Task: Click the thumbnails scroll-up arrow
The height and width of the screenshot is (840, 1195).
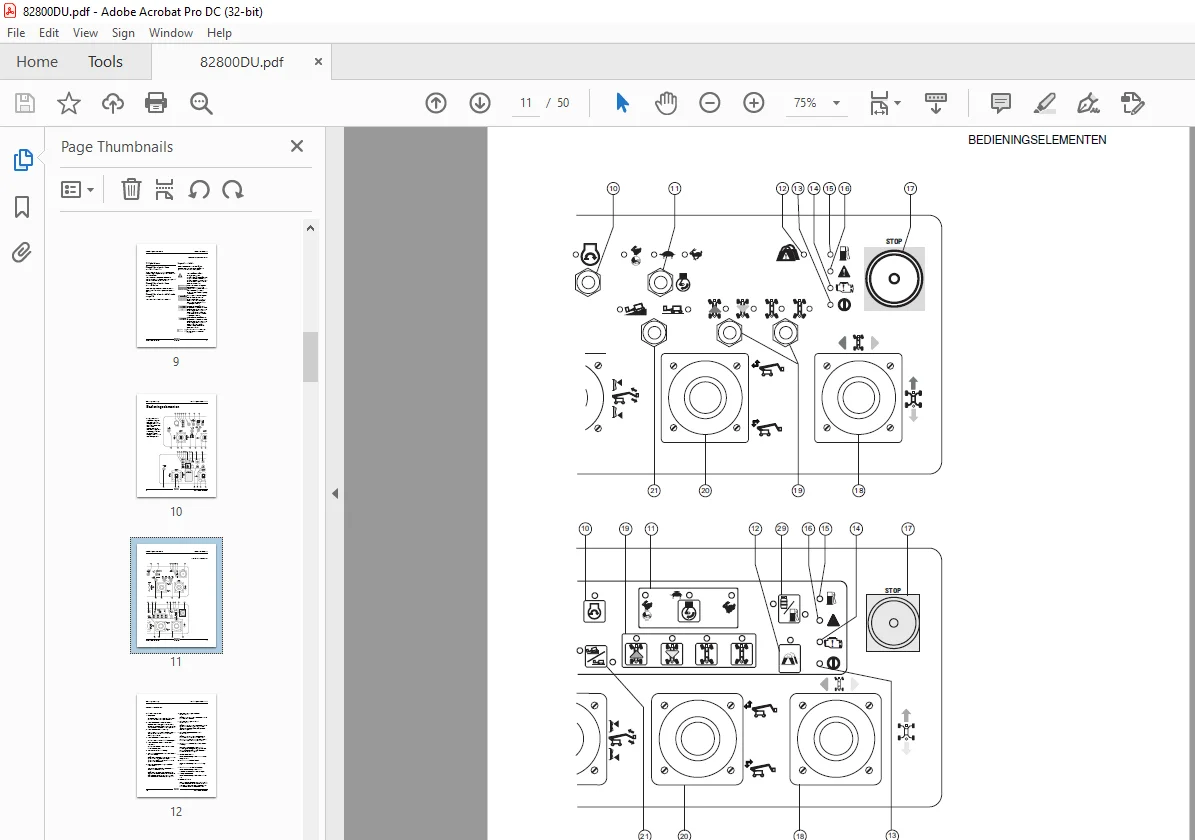Action: [x=310, y=228]
